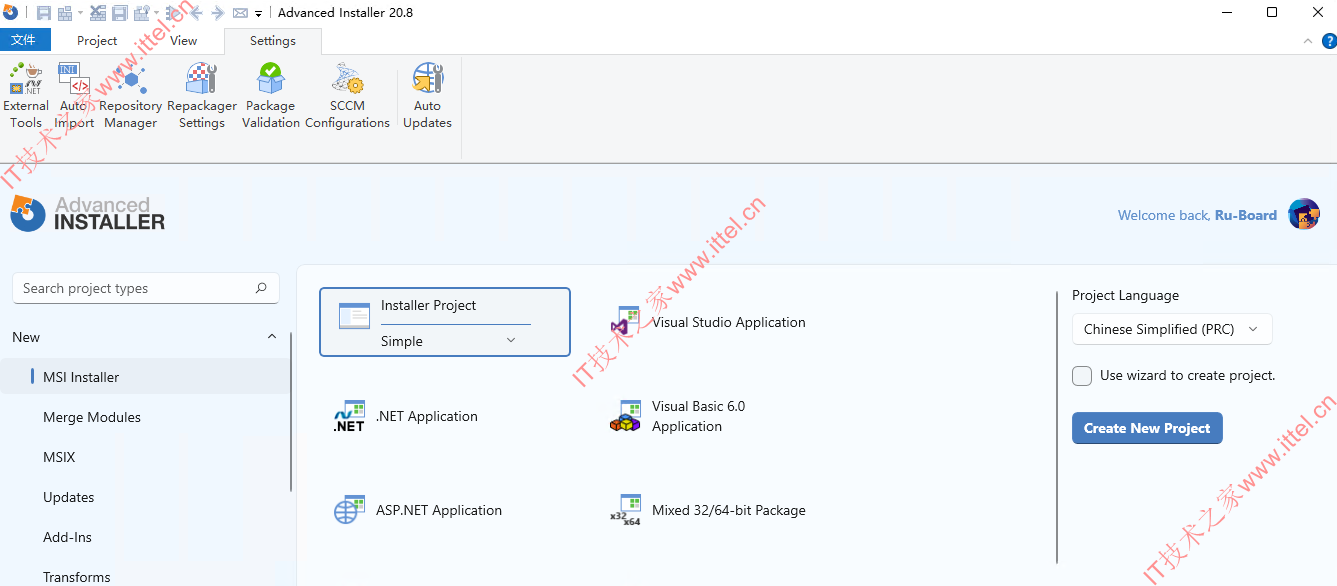Select the .NET Application project type
The height and width of the screenshot is (586, 1337).
[x=405, y=416]
